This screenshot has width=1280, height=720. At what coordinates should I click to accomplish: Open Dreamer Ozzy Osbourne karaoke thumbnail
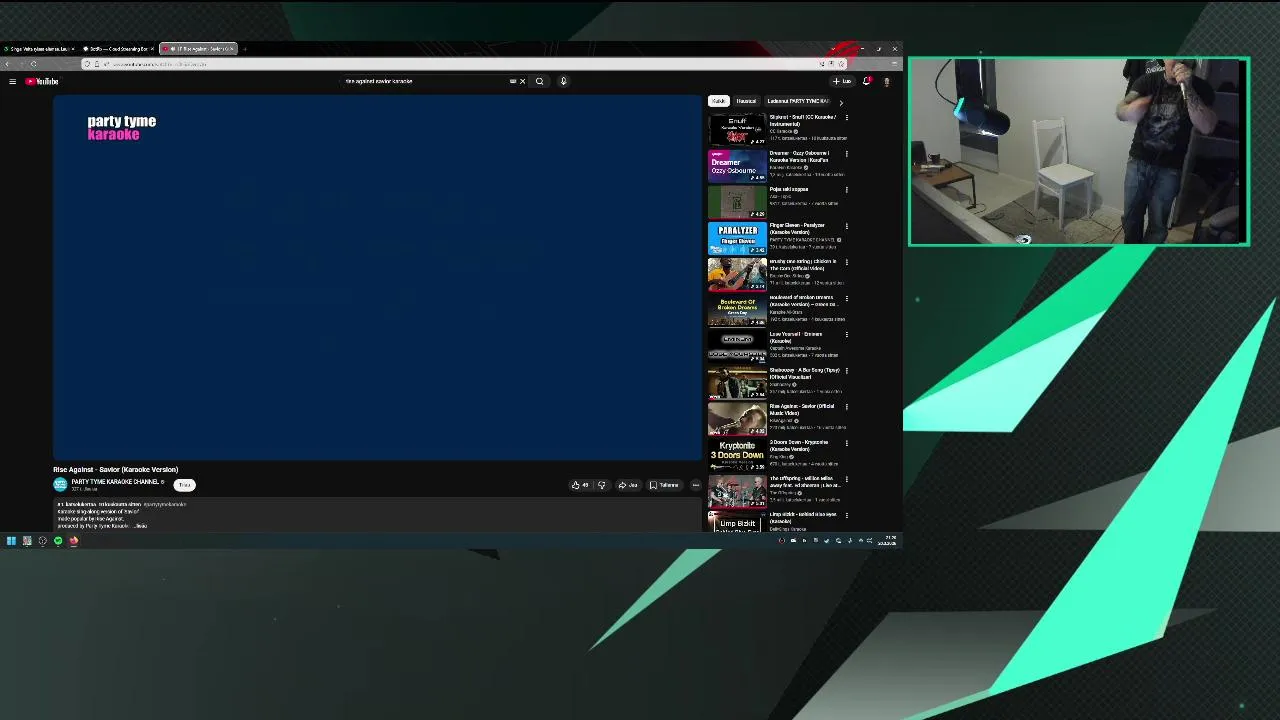[x=737, y=165]
